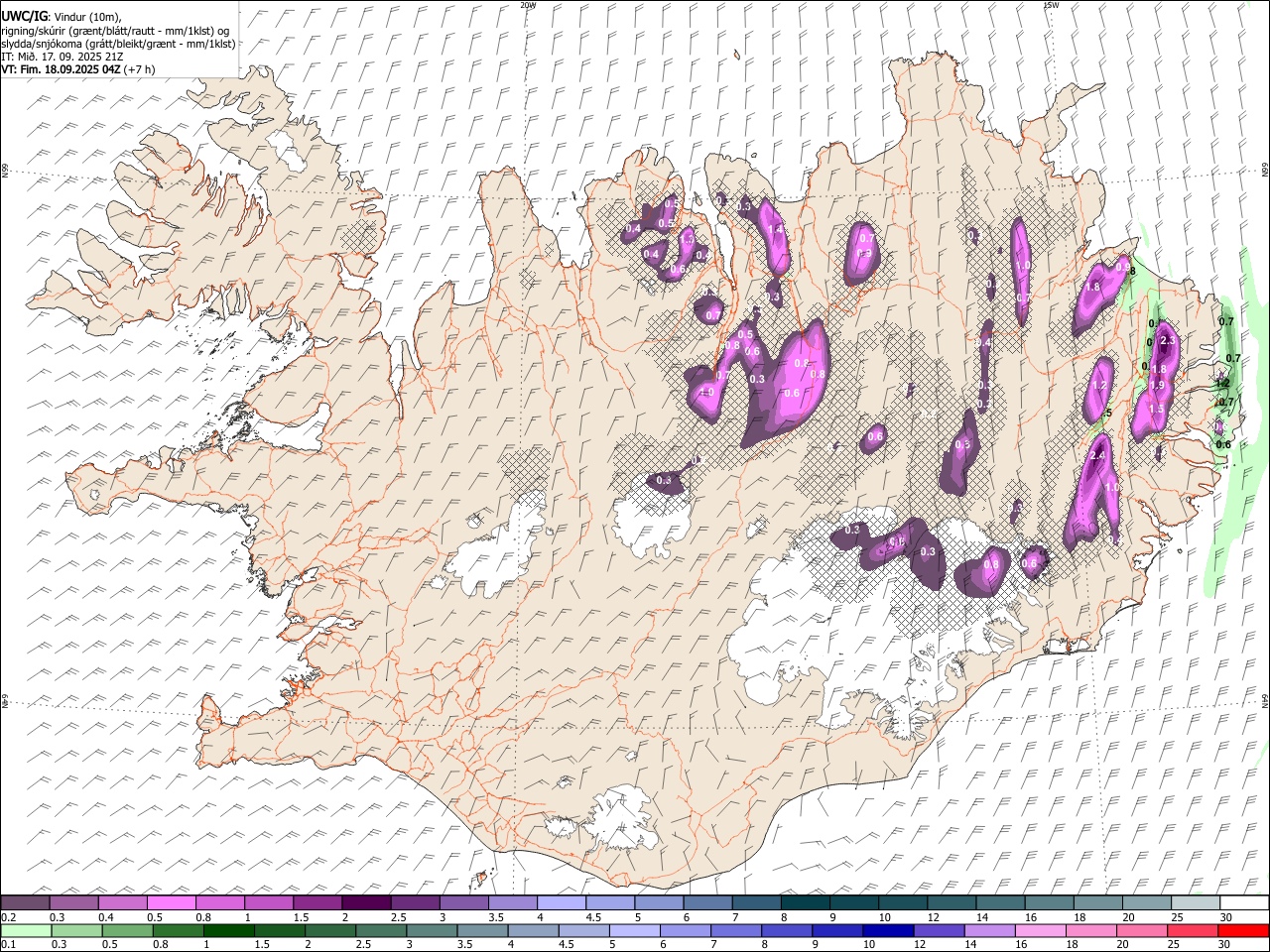Pick the palest green 0.1 rain legend swatch
1270x952 pixels.
click(26, 931)
